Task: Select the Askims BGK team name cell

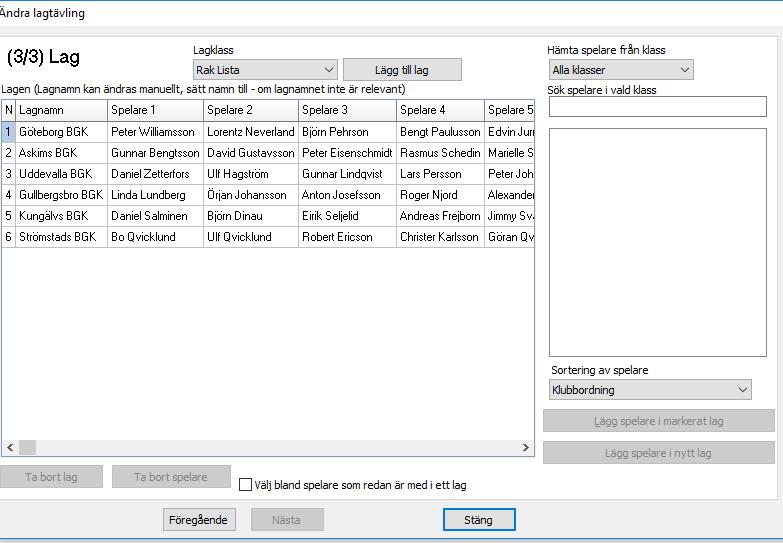Action: tap(61, 153)
